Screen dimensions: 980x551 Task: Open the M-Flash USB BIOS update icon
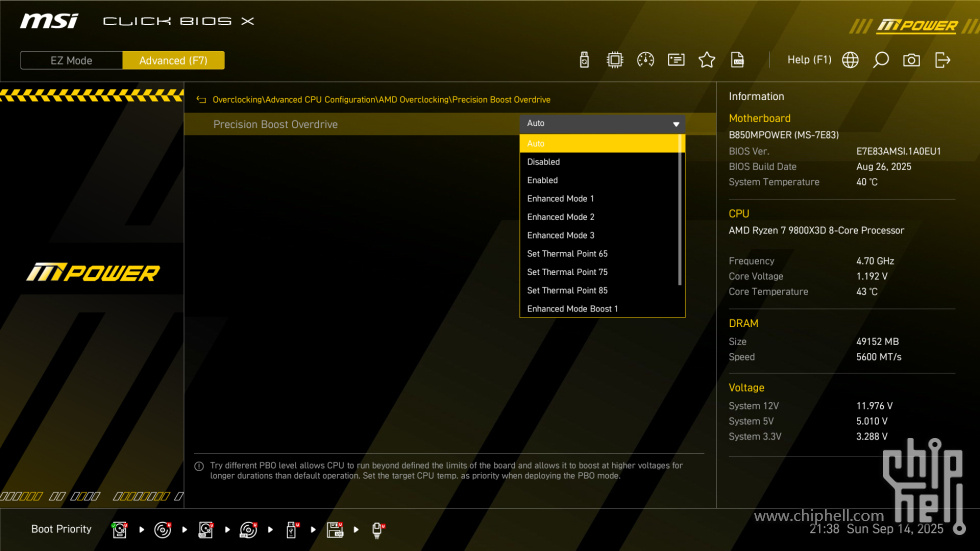point(584,60)
